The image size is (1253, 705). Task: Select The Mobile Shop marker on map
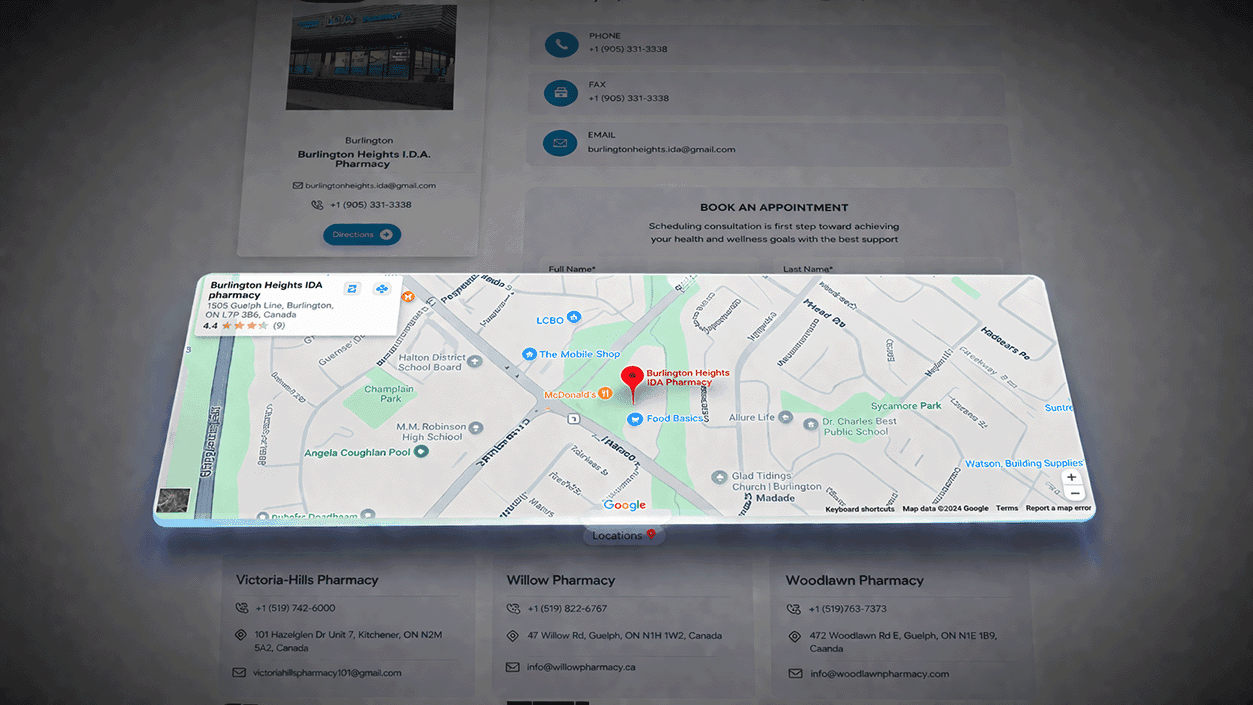pos(530,354)
